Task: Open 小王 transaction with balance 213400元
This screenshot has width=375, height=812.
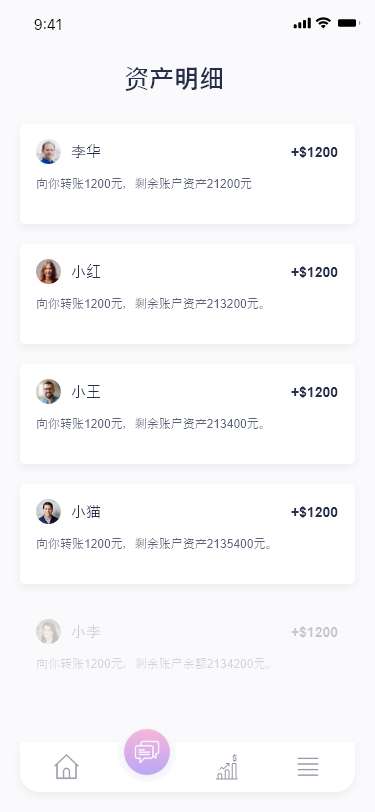Action: pos(188,414)
